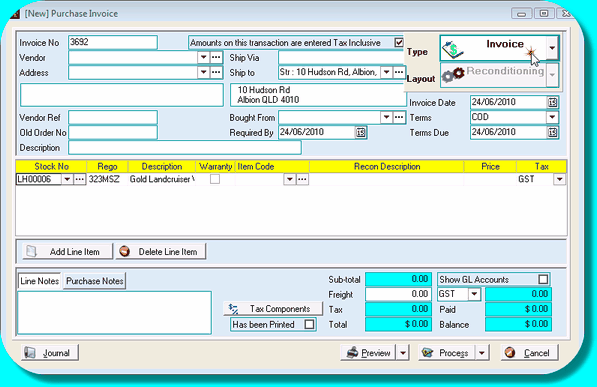Screen dimensions: 597x387
Task: Click the Freight amount field
Action: [398, 294]
